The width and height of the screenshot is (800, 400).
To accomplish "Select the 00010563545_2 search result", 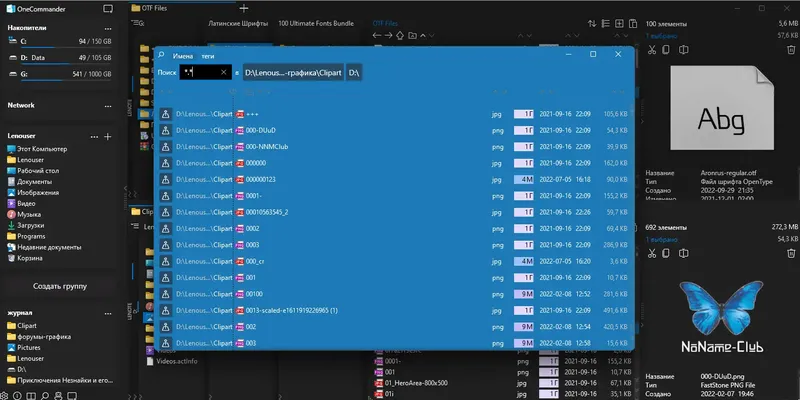I will pyautogui.click(x=393, y=212).
